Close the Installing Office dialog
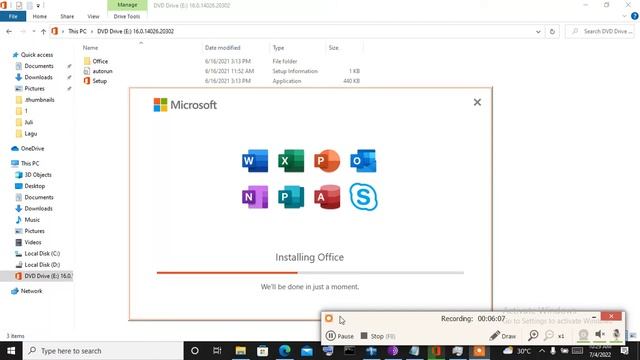 [477, 102]
